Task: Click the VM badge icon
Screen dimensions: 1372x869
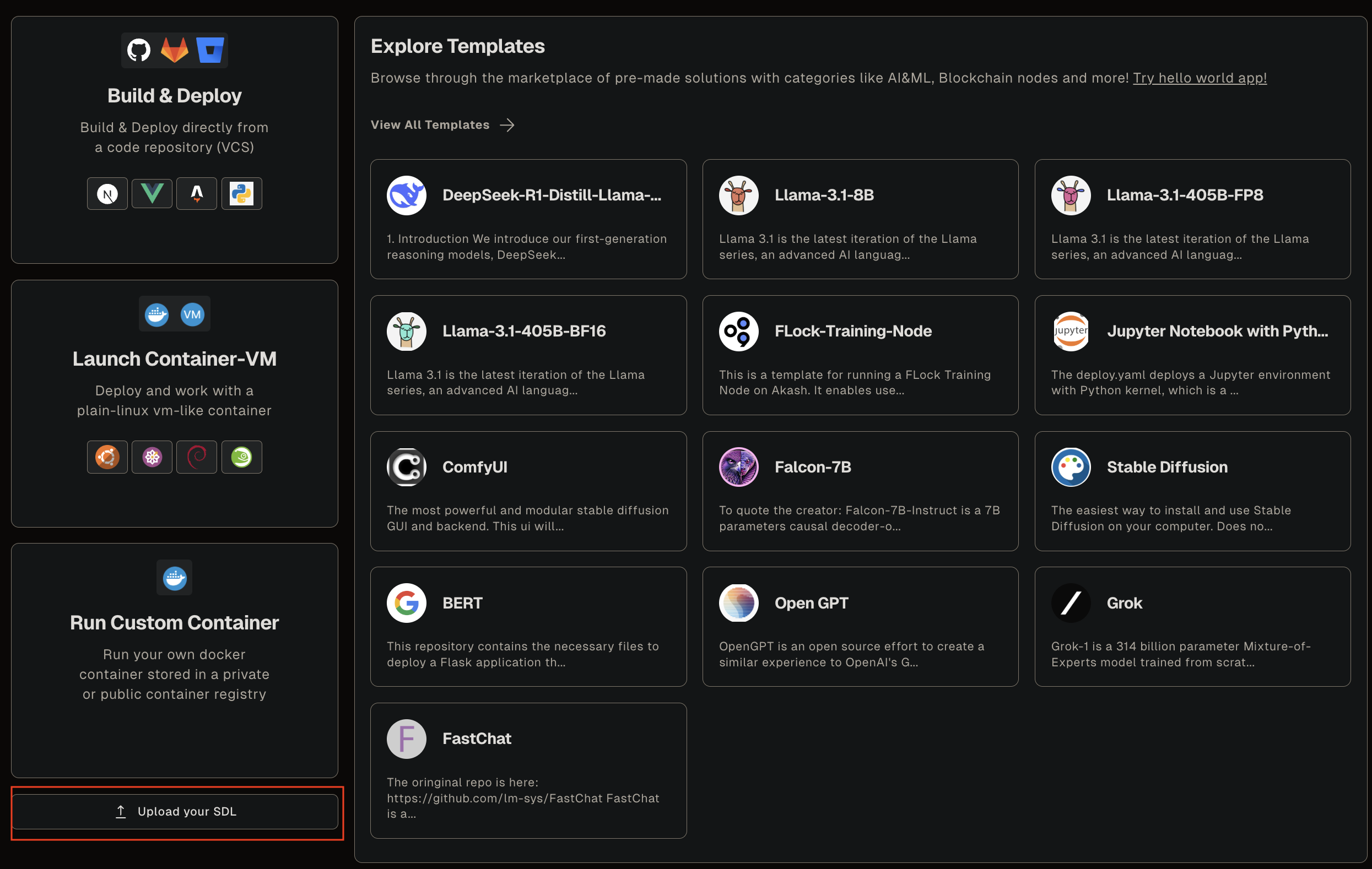Action: [192, 314]
